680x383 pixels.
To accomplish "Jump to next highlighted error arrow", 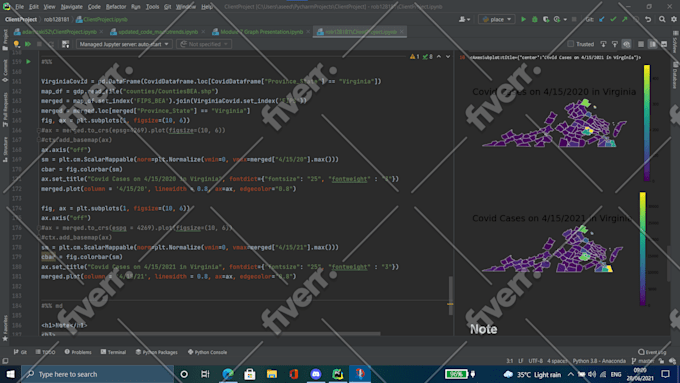I will [448, 57].
